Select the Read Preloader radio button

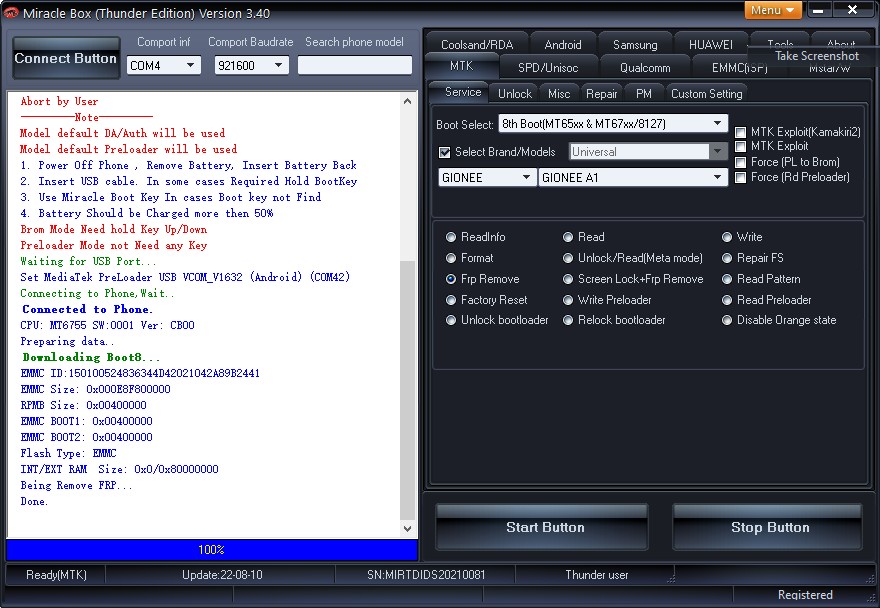[x=727, y=300]
